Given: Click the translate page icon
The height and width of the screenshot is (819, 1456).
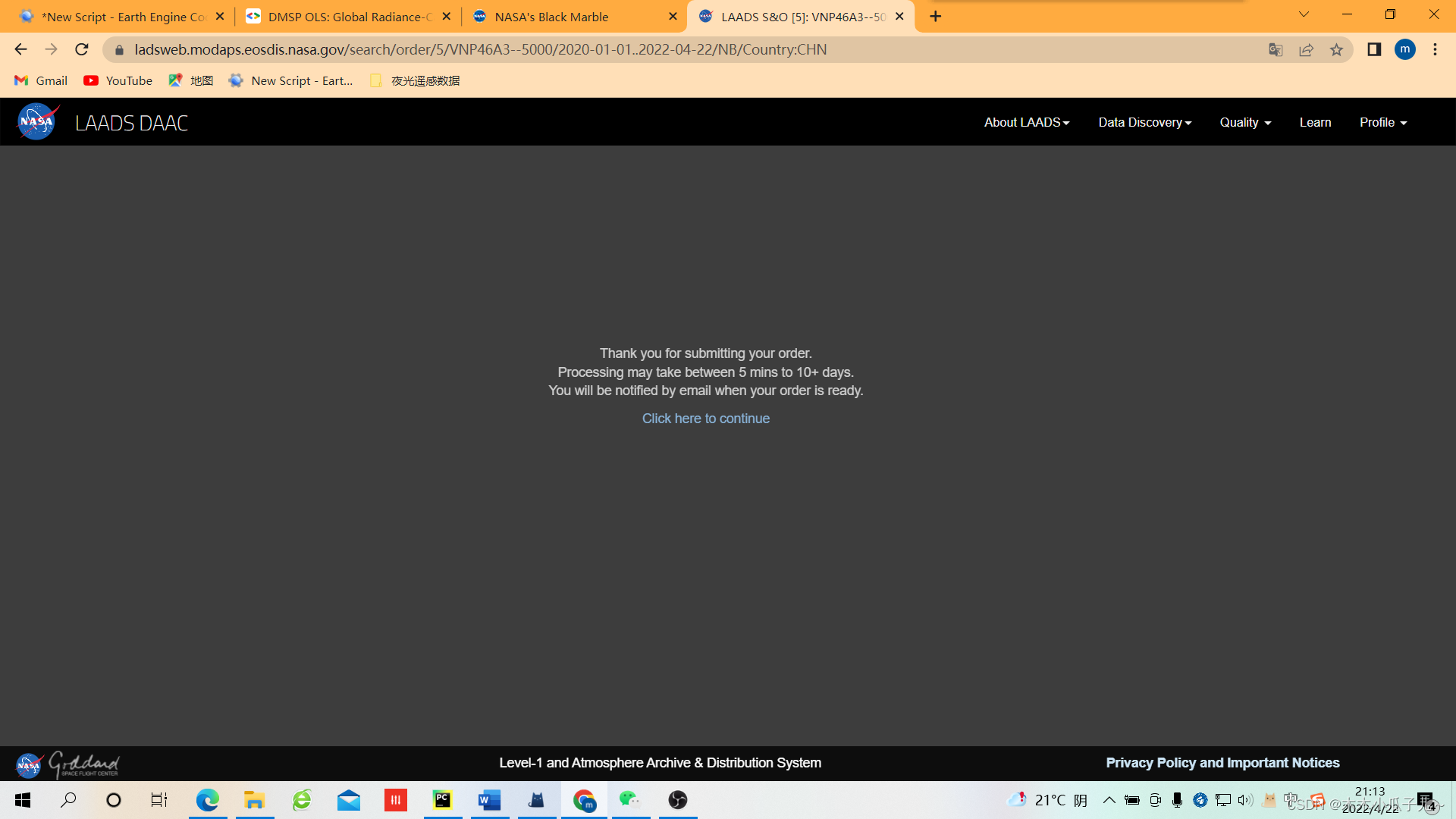Looking at the screenshot, I should coord(1276,50).
